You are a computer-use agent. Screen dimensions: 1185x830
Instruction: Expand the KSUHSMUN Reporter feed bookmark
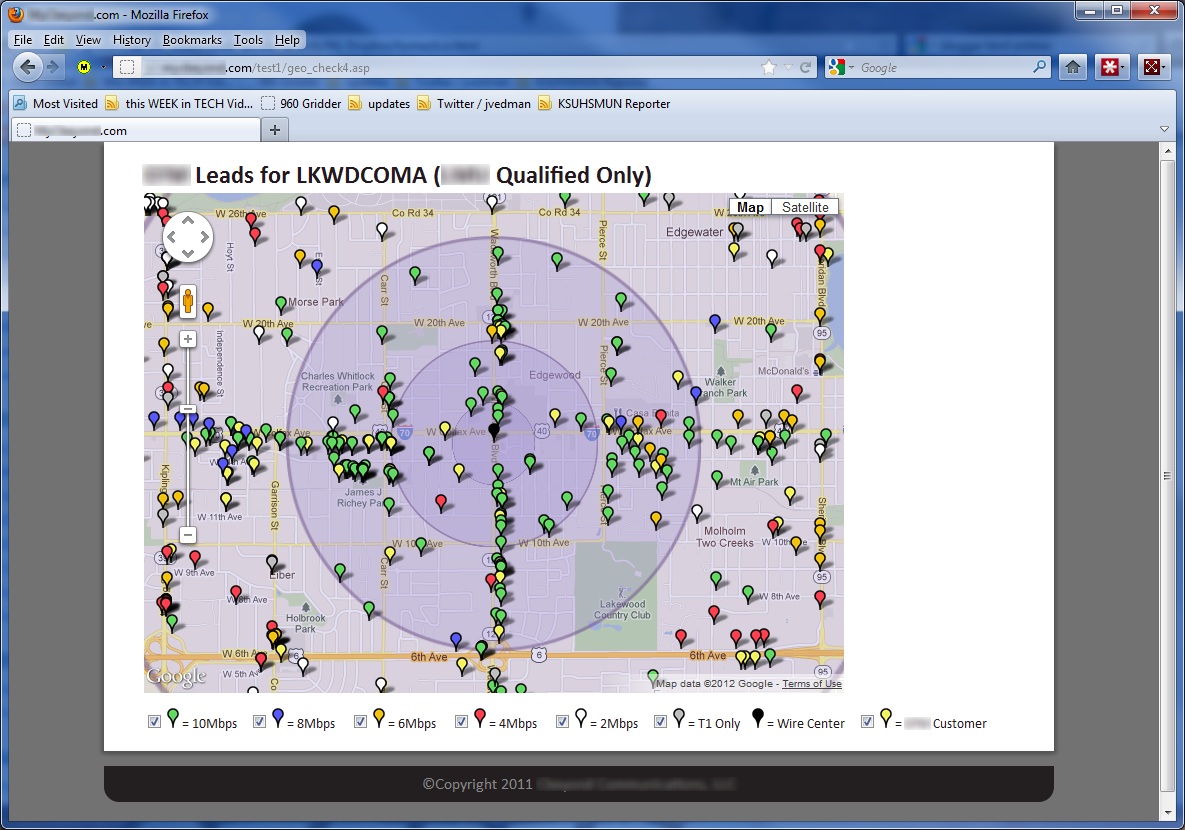(x=604, y=104)
